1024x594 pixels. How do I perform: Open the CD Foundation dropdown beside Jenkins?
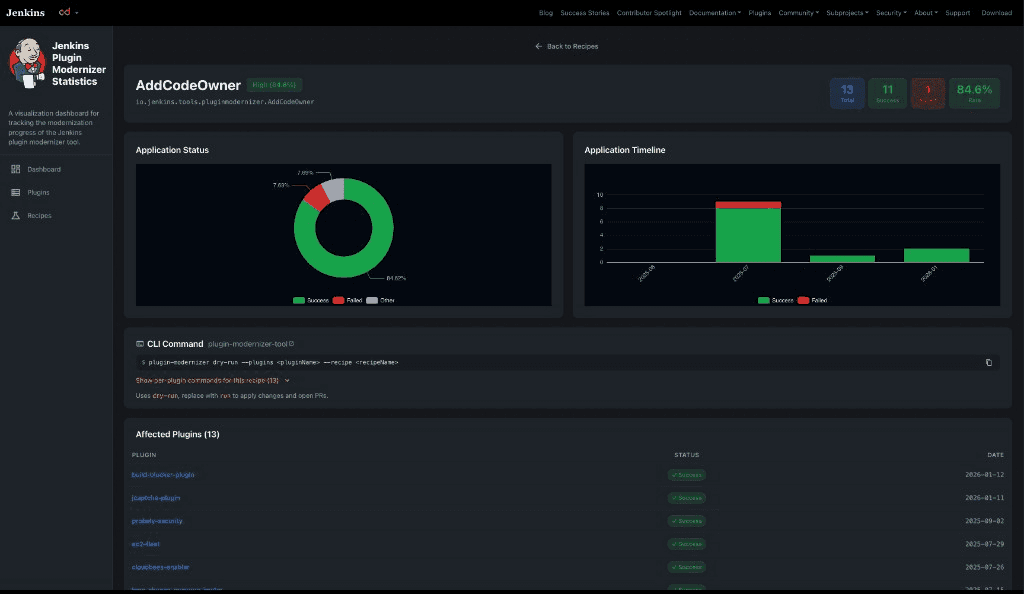pos(68,12)
